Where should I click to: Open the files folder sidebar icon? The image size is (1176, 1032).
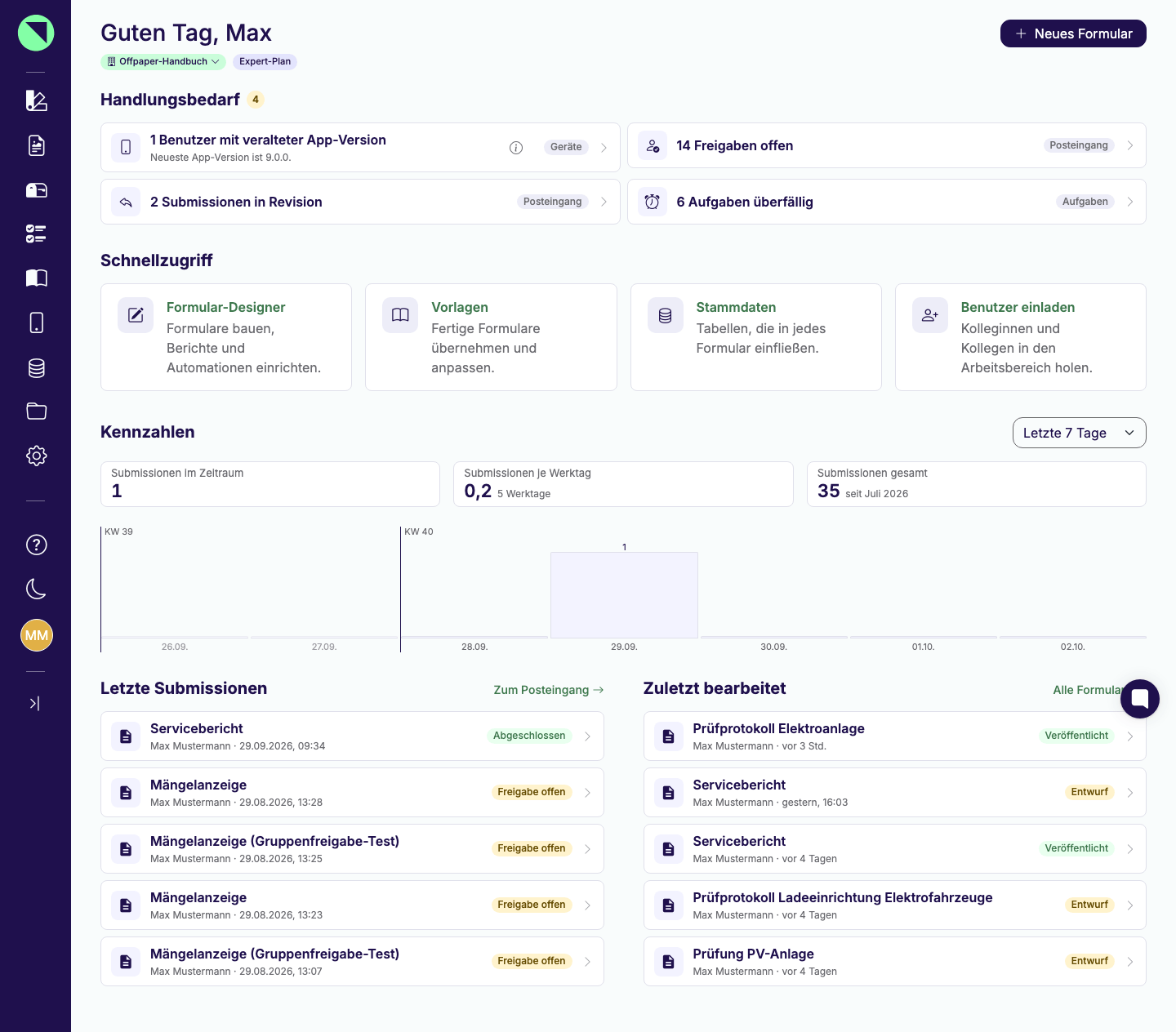36,411
